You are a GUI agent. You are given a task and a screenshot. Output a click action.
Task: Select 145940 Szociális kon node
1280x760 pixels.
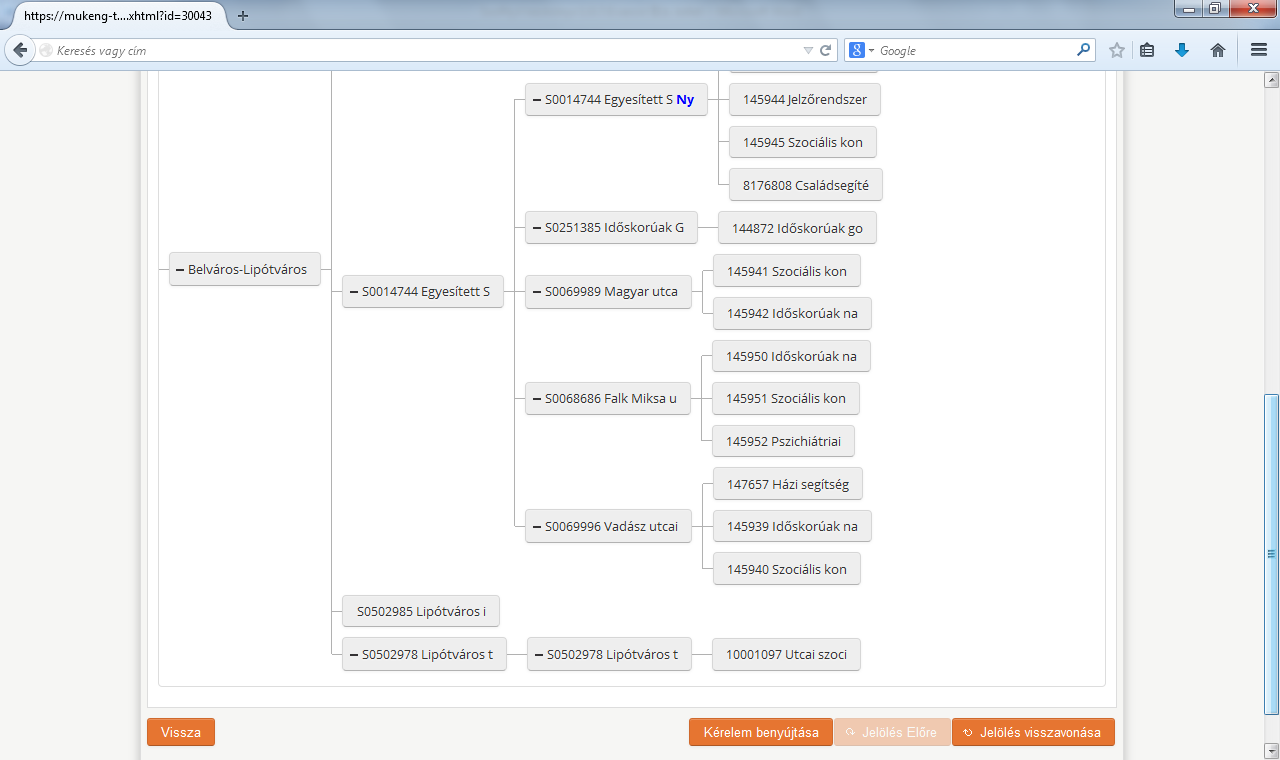point(787,569)
